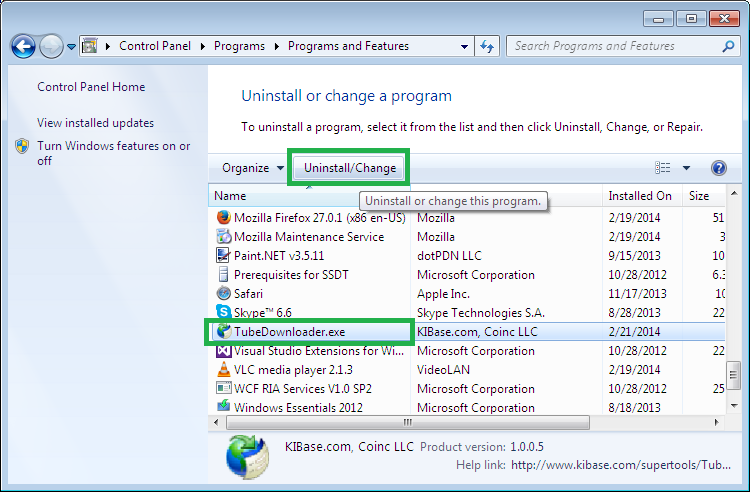Image resolution: width=750 pixels, height=492 pixels.
Task: Expand arrow after Programs breadcrumb
Action: point(276,46)
